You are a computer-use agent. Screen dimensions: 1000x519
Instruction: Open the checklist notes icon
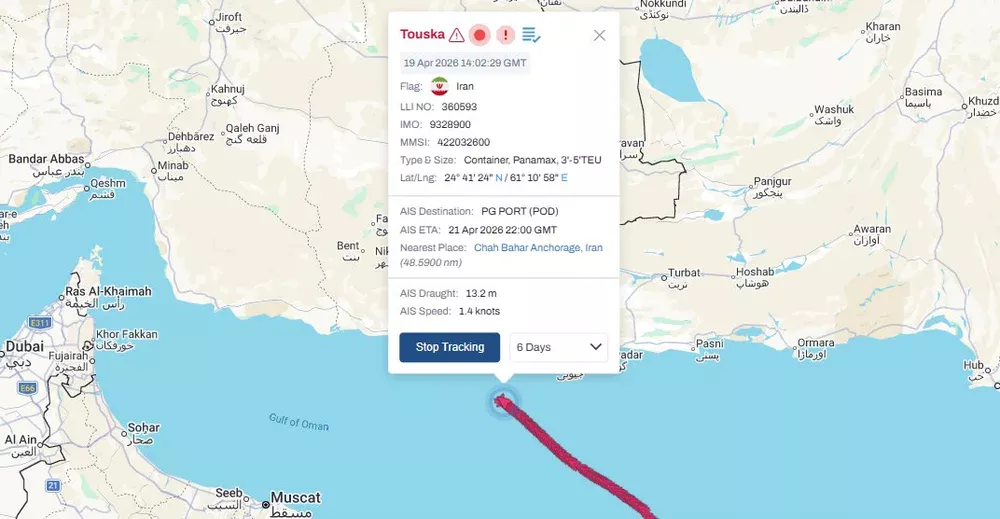[531, 35]
